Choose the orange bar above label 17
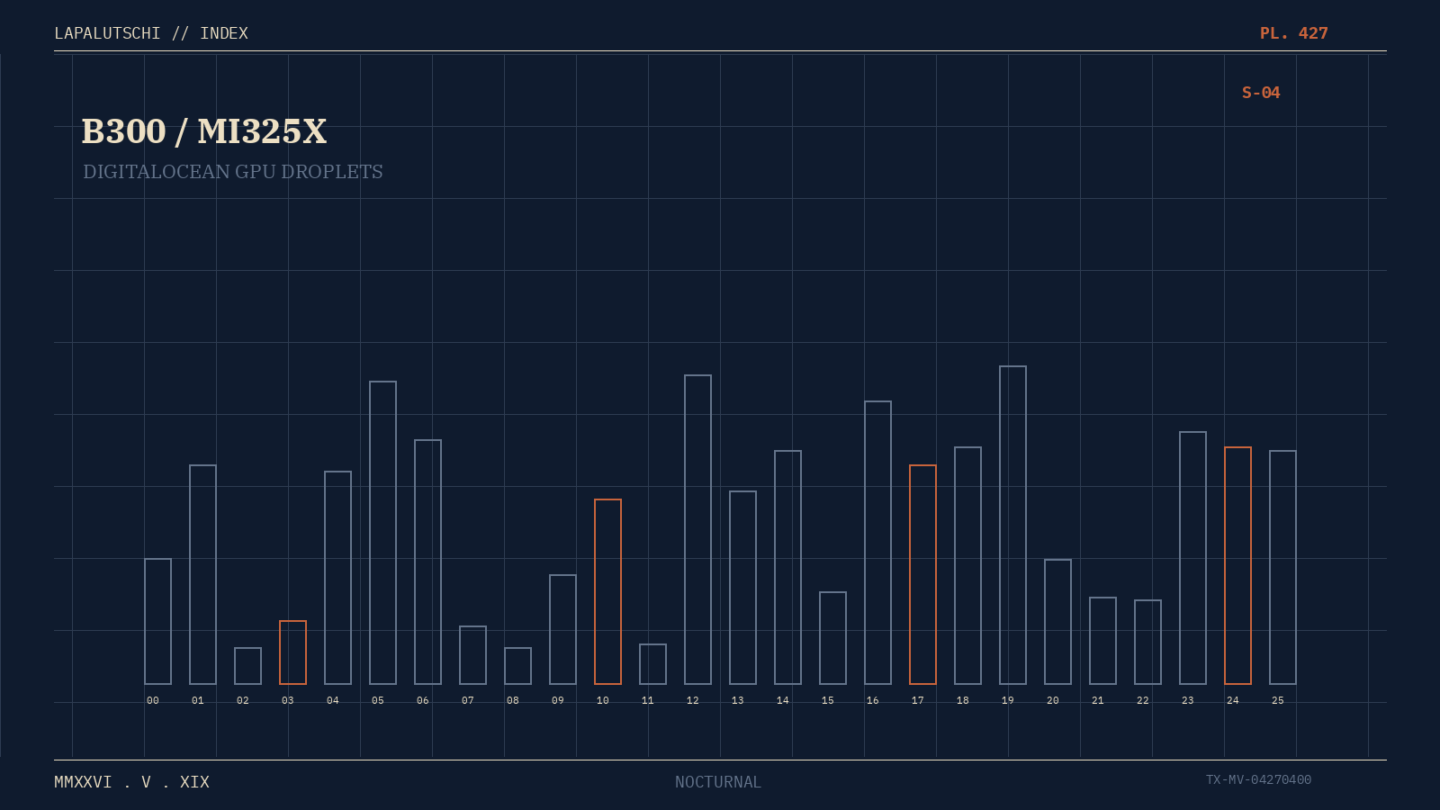The height and width of the screenshot is (810, 1440). pyautogui.click(x=923, y=575)
